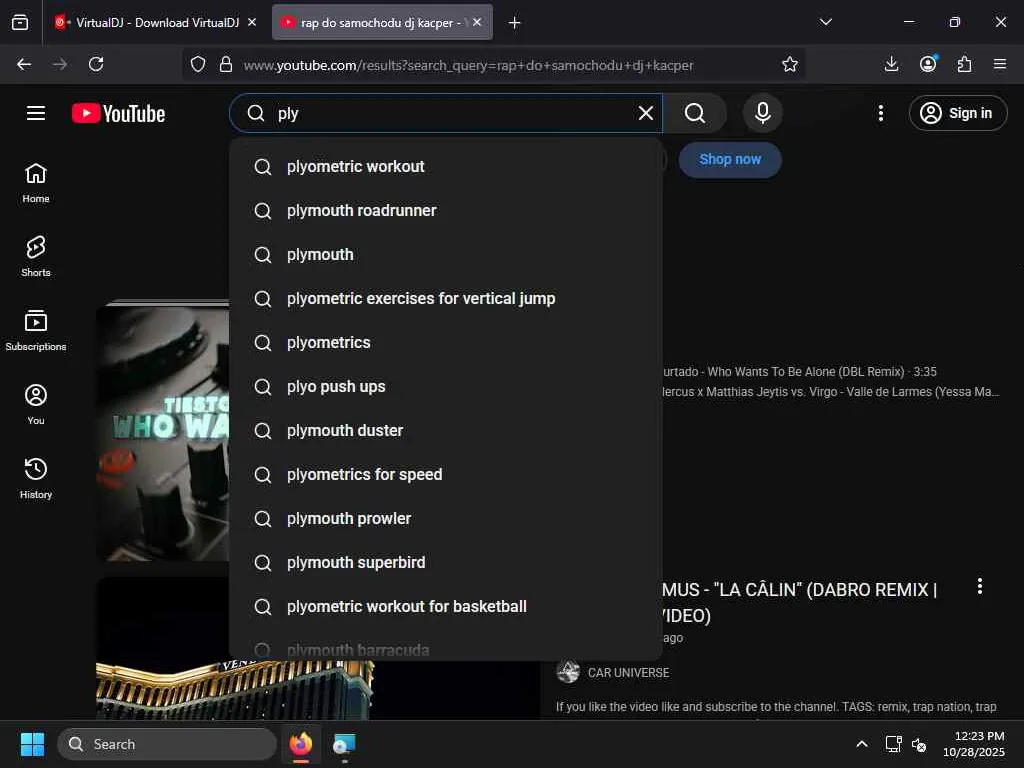The height and width of the screenshot is (768, 1024).
Task: Select the 'plyometrics' suggestion
Action: pyautogui.click(x=446, y=342)
